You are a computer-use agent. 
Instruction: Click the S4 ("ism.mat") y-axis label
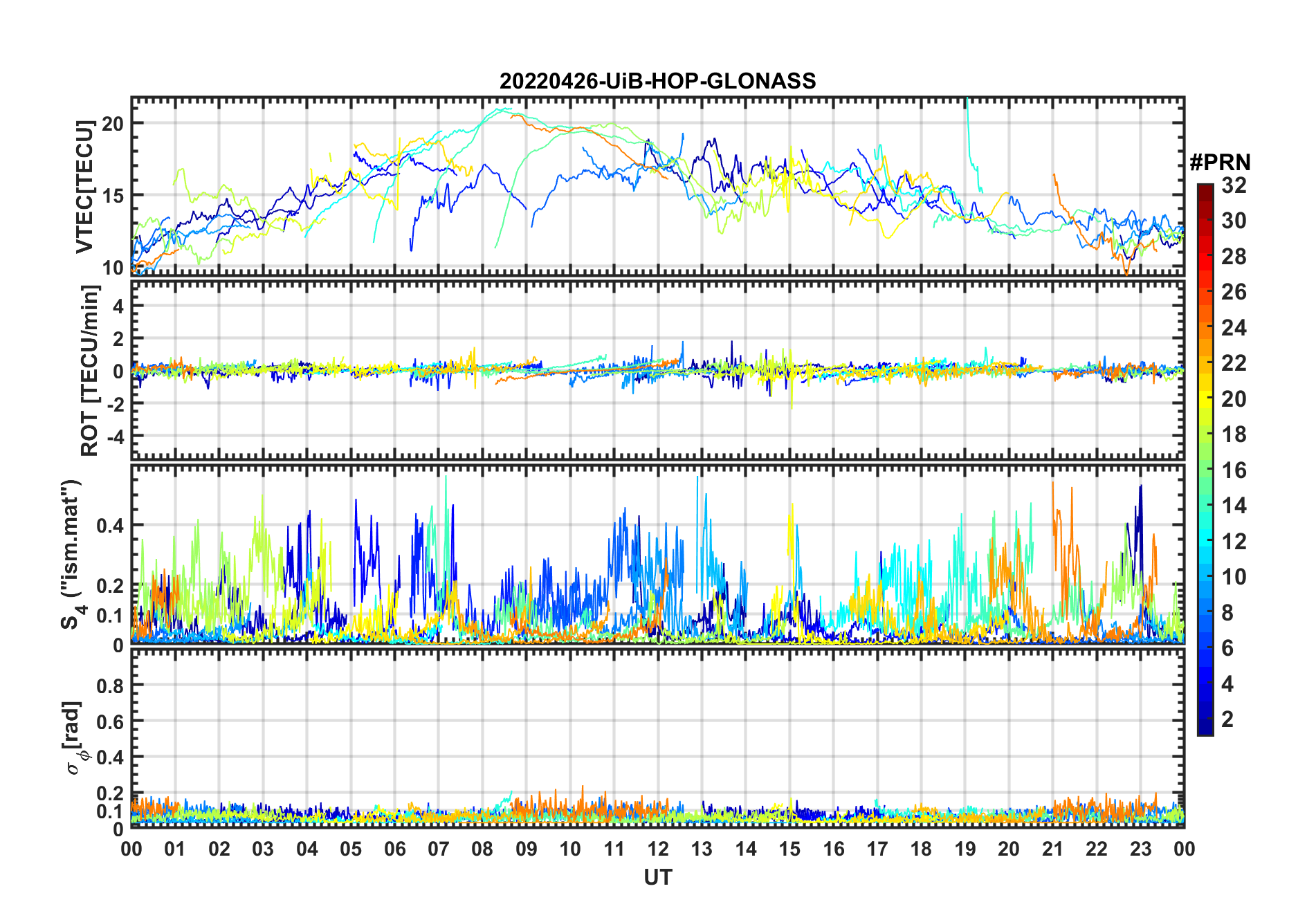coord(72,554)
